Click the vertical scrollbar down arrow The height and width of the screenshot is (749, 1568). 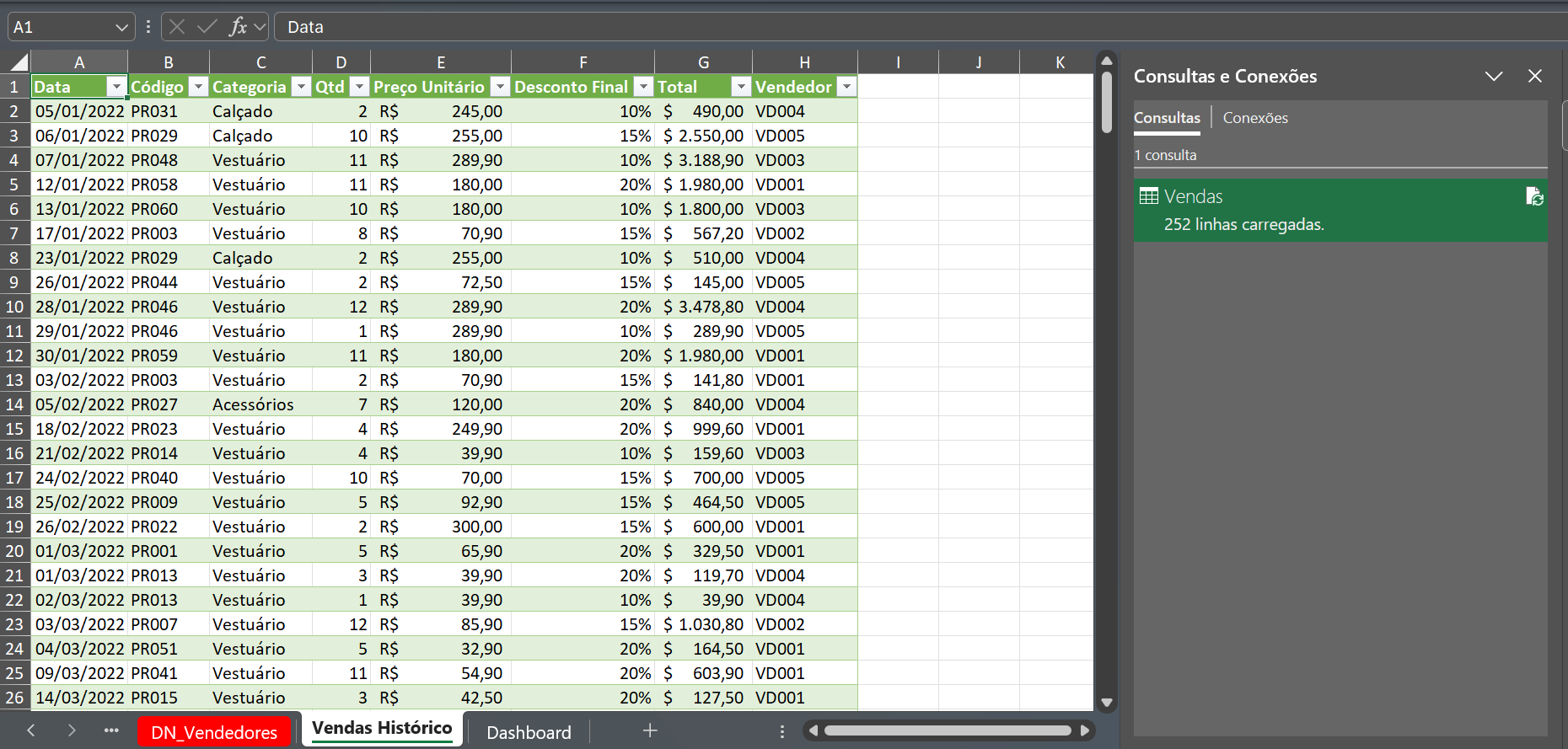click(x=1107, y=702)
